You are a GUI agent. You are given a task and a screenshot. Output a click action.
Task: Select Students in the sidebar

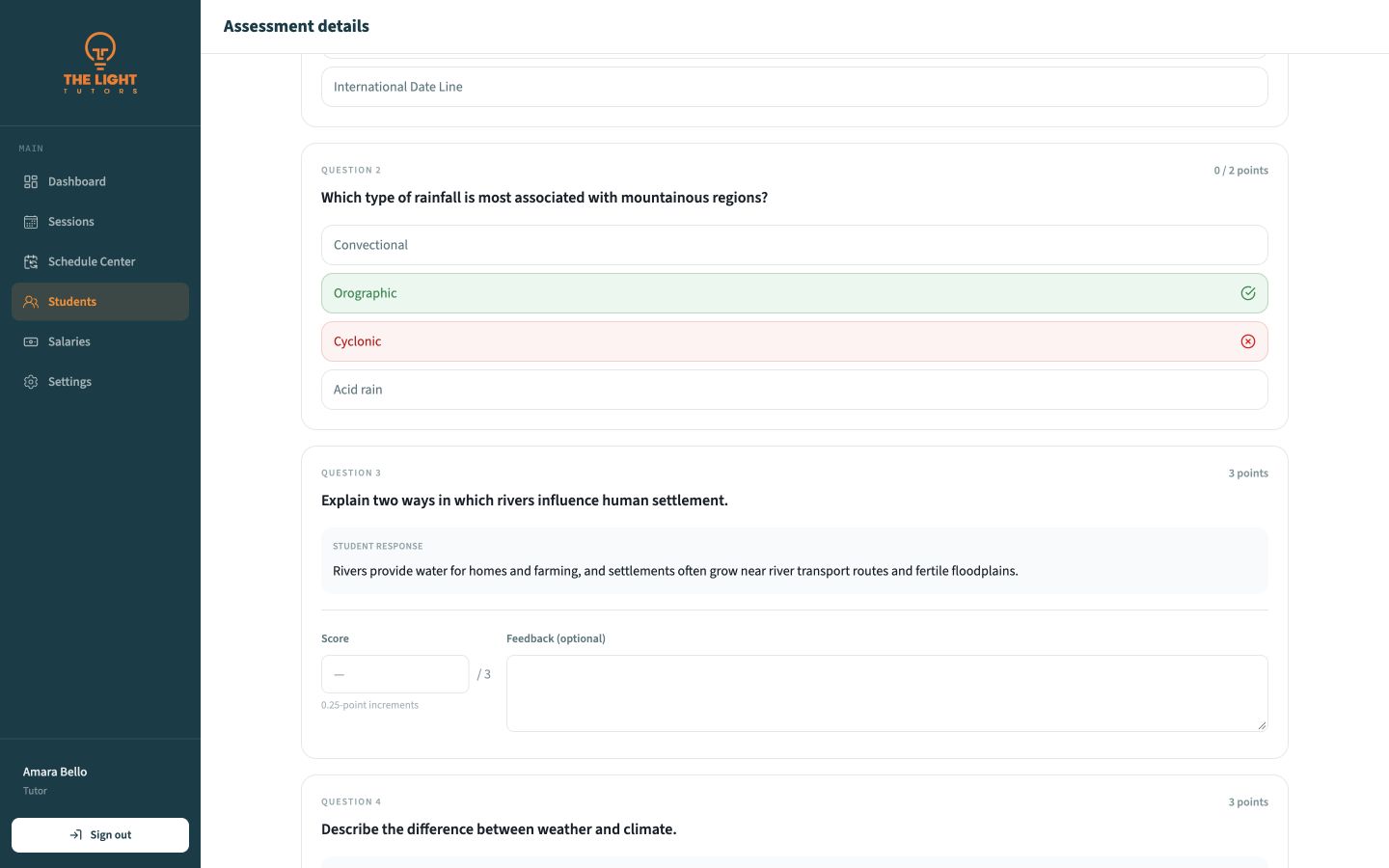pyautogui.click(x=100, y=302)
